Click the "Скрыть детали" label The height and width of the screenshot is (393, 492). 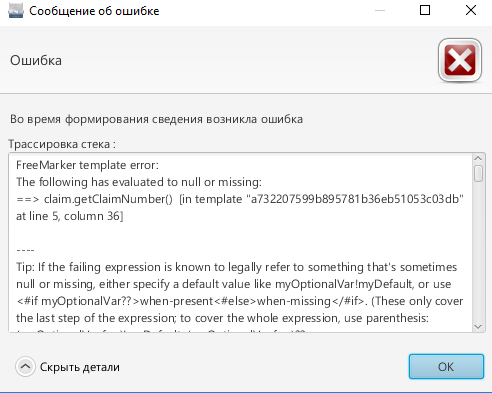tap(80, 367)
